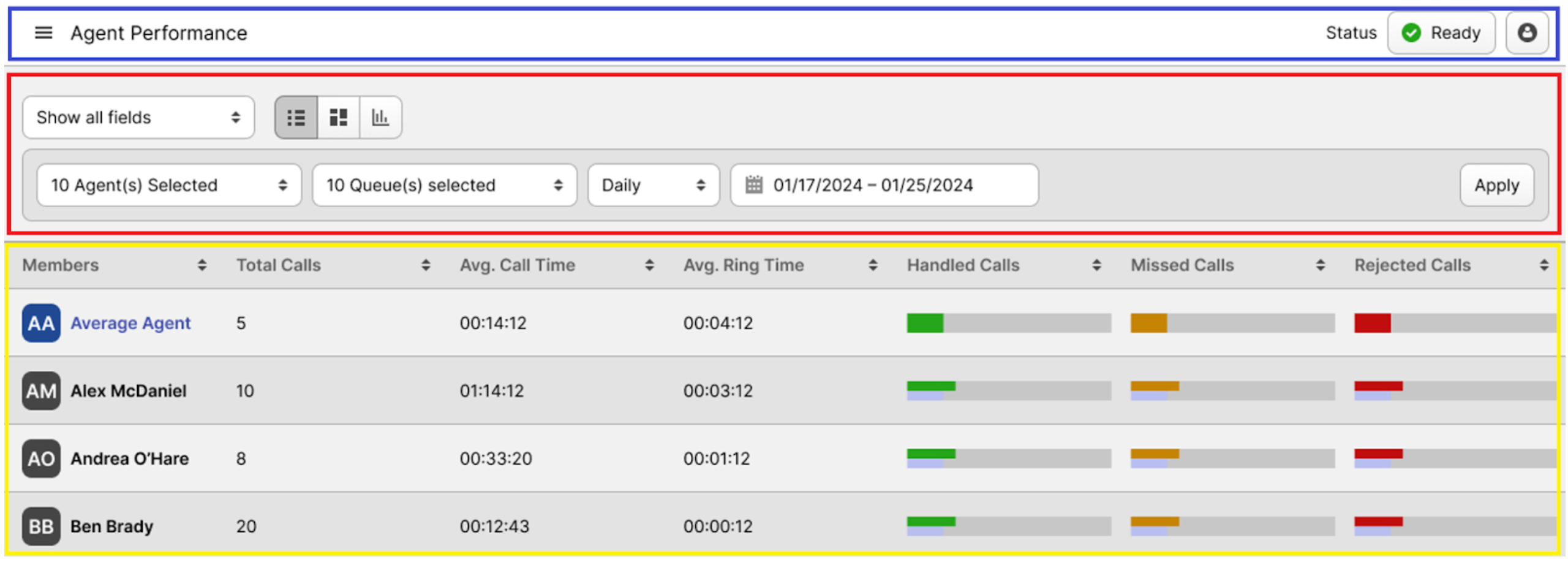Sort by Total Calls arrows
This screenshot has width=1568, height=562.
click(426, 265)
